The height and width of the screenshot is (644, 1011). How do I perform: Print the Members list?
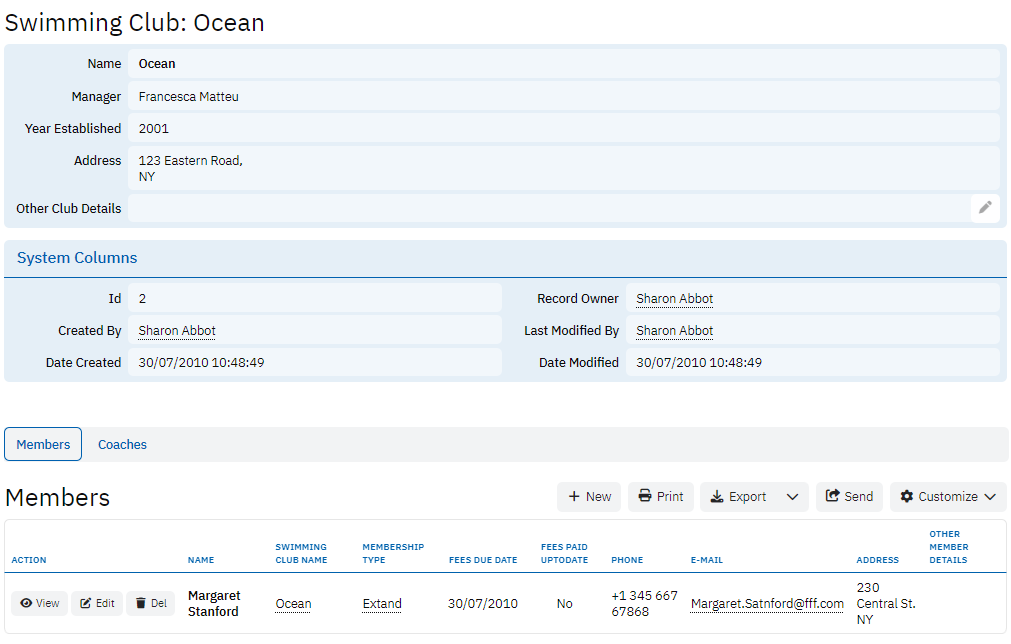(x=661, y=497)
